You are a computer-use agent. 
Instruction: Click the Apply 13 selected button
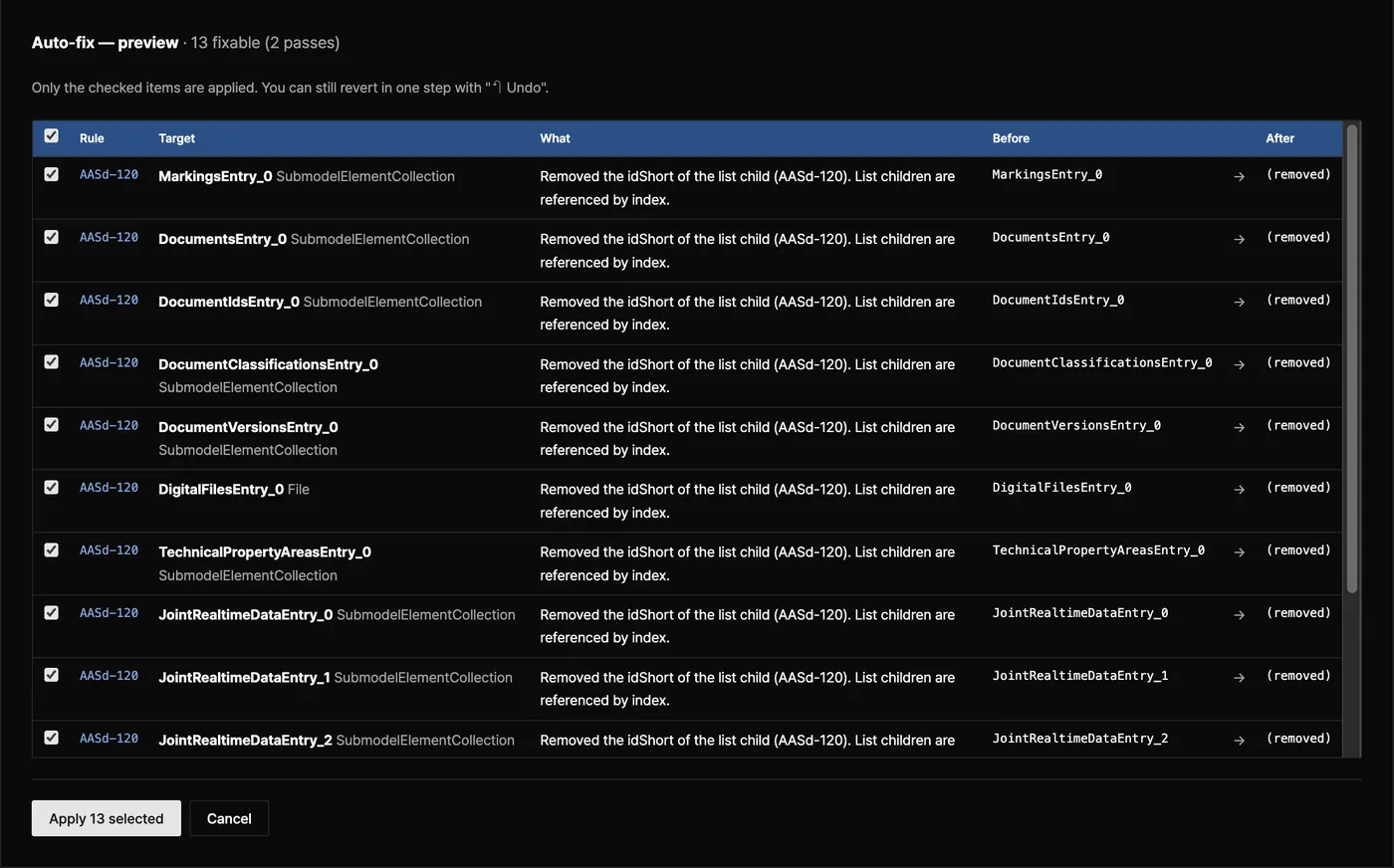(x=107, y=818)
